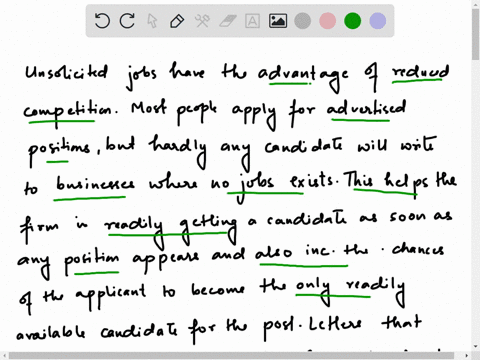This screenshot has height=360, width=480.
Task: Click the Undo arrow icon
Action: (x=102, y=21)
